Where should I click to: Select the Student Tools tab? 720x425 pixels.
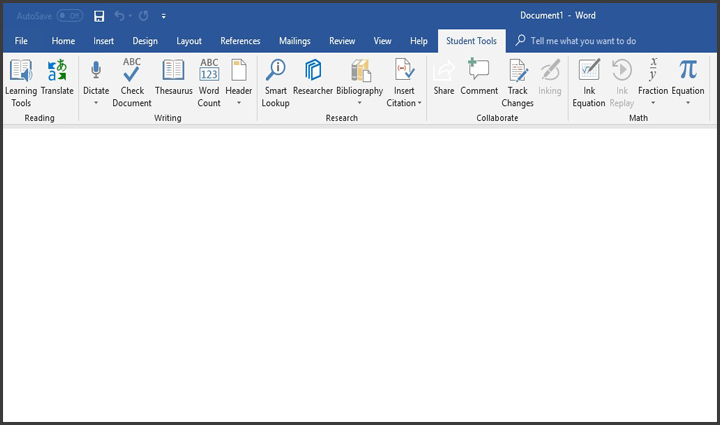point(472,41)
